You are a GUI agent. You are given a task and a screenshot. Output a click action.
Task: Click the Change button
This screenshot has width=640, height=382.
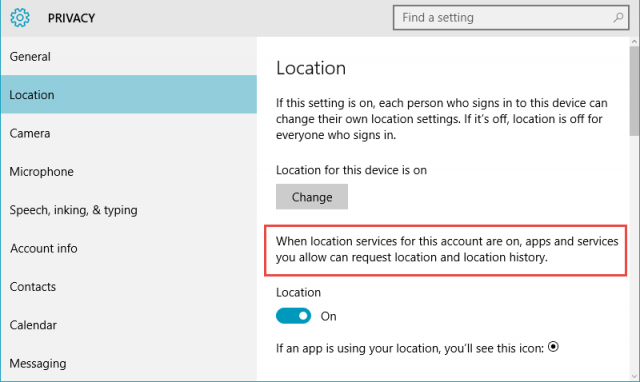[x=312, y=197]
